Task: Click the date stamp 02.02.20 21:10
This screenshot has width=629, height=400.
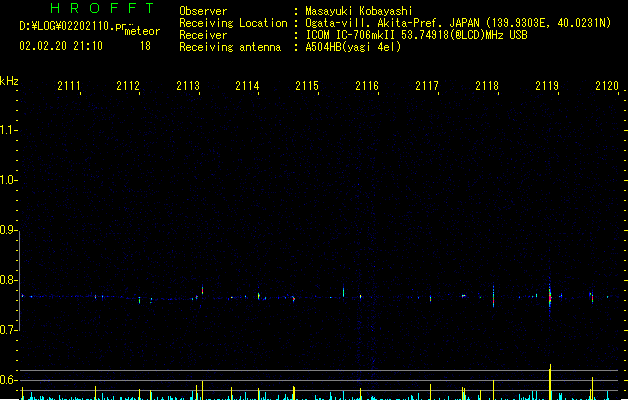Action: [61, 46]
